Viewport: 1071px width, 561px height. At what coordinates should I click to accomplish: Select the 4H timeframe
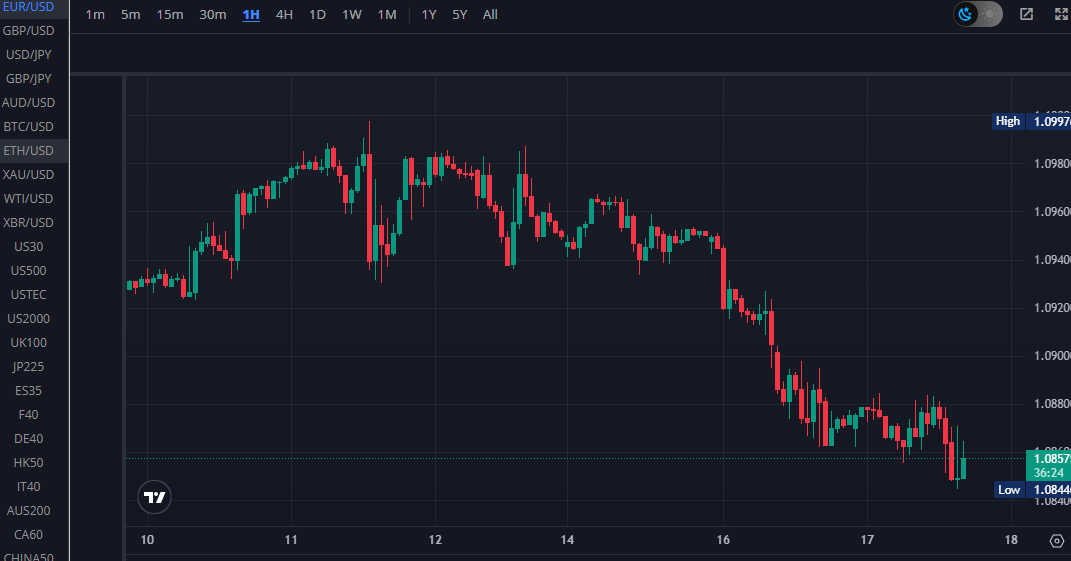point(284,14)
